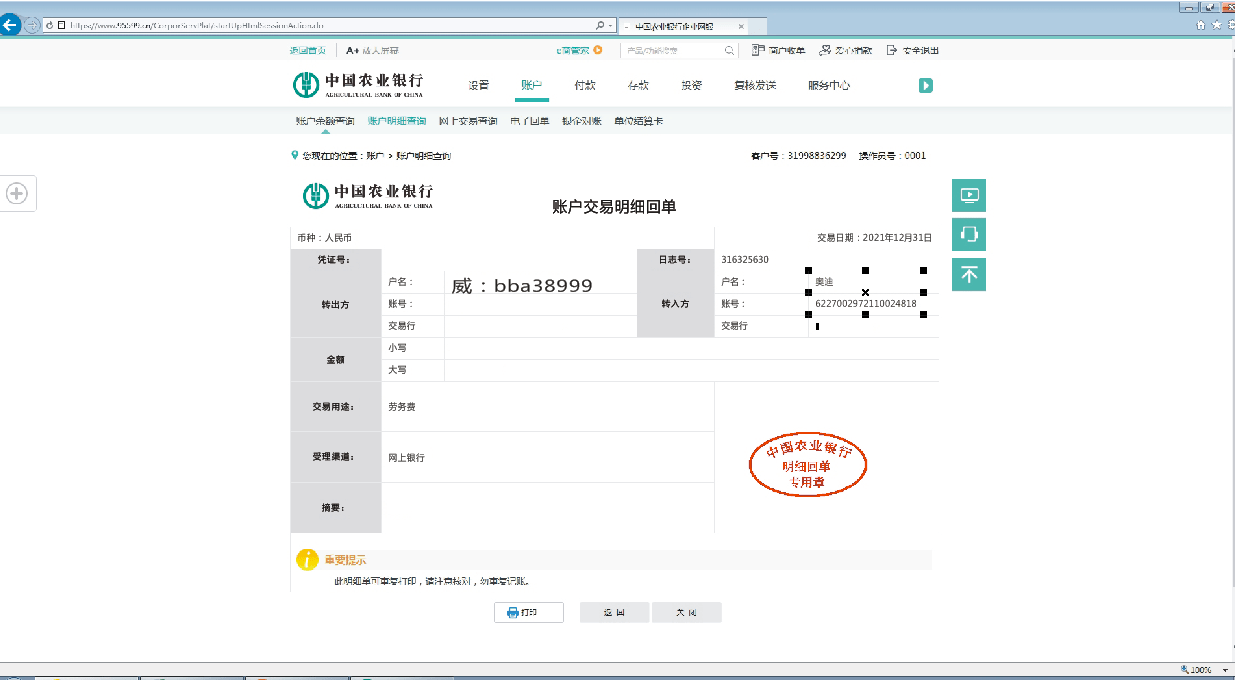The width and height of the screenshot is (1235, 680).
Task: Click the journal number 316325630
Action: [745, 260]
